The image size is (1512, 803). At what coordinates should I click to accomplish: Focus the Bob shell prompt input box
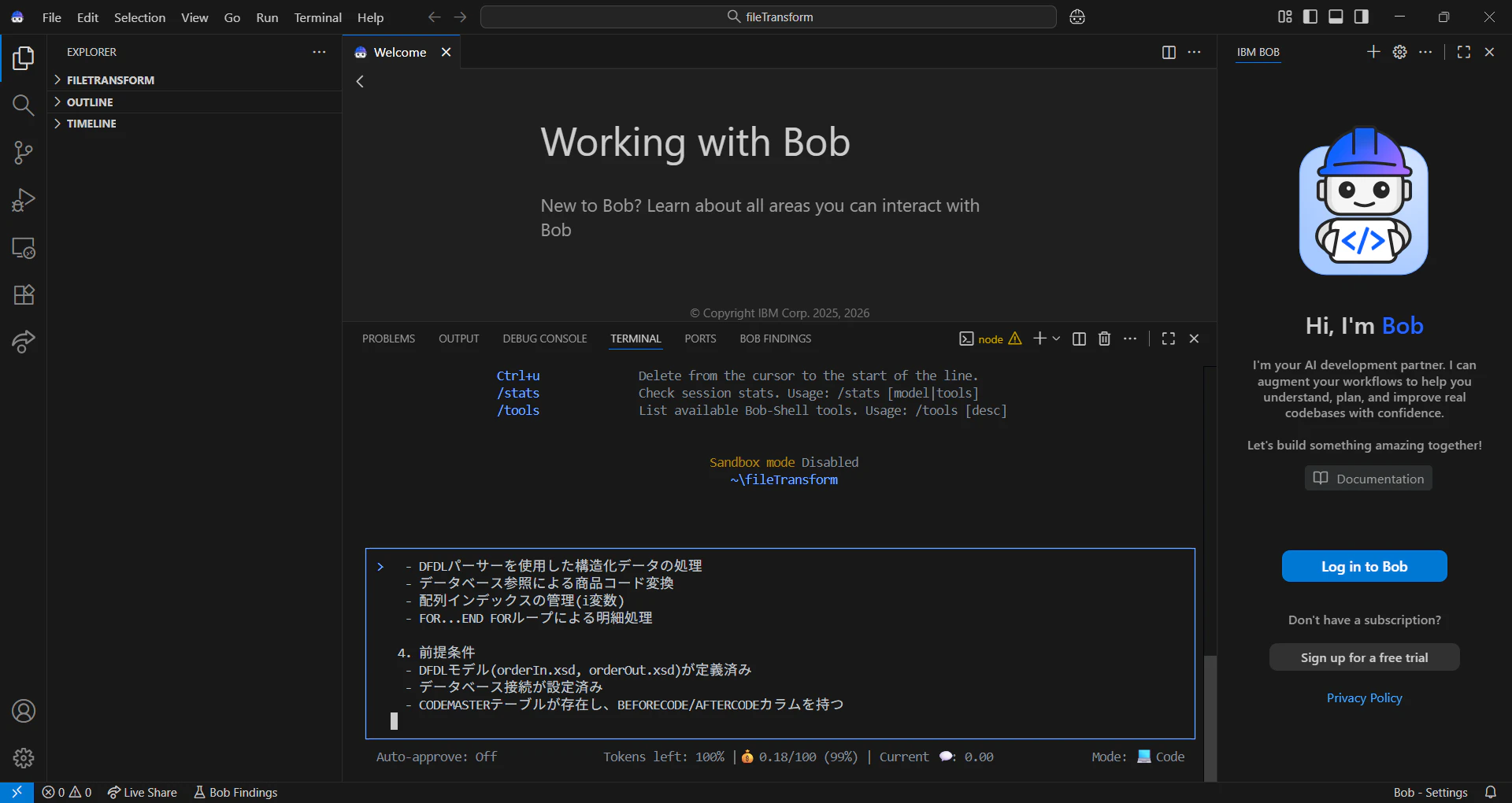(780, 643)
